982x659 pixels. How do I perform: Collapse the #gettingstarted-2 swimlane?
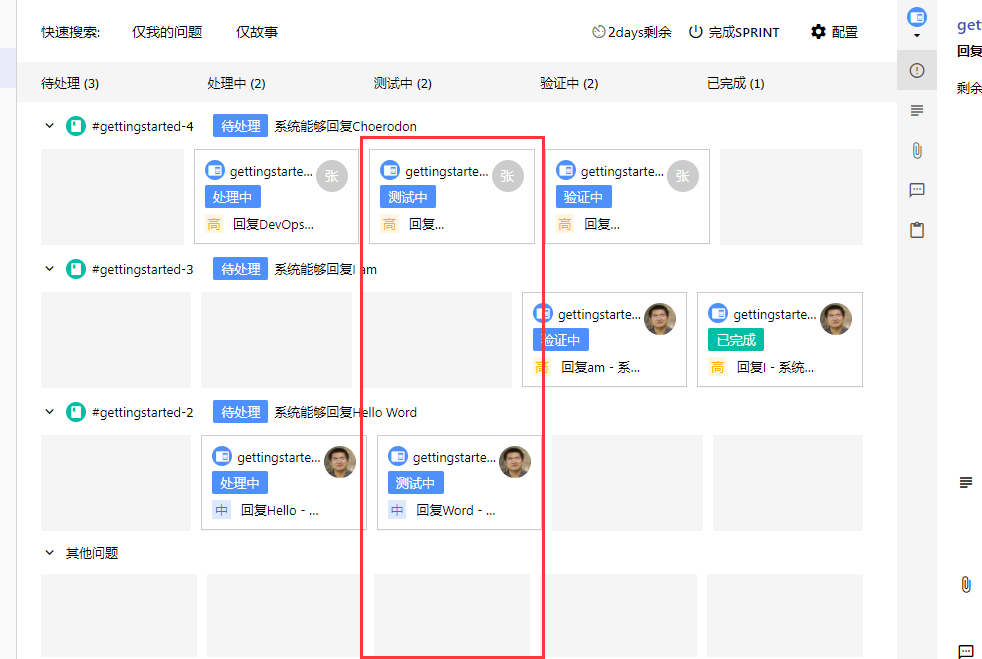pos(49,412)
